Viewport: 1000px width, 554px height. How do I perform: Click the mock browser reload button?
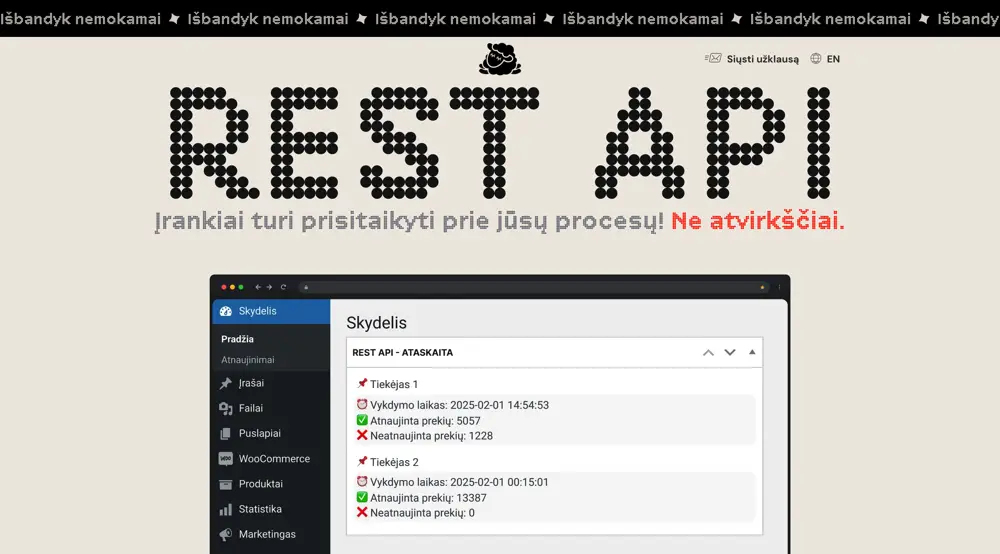click(x=283, y=287)
